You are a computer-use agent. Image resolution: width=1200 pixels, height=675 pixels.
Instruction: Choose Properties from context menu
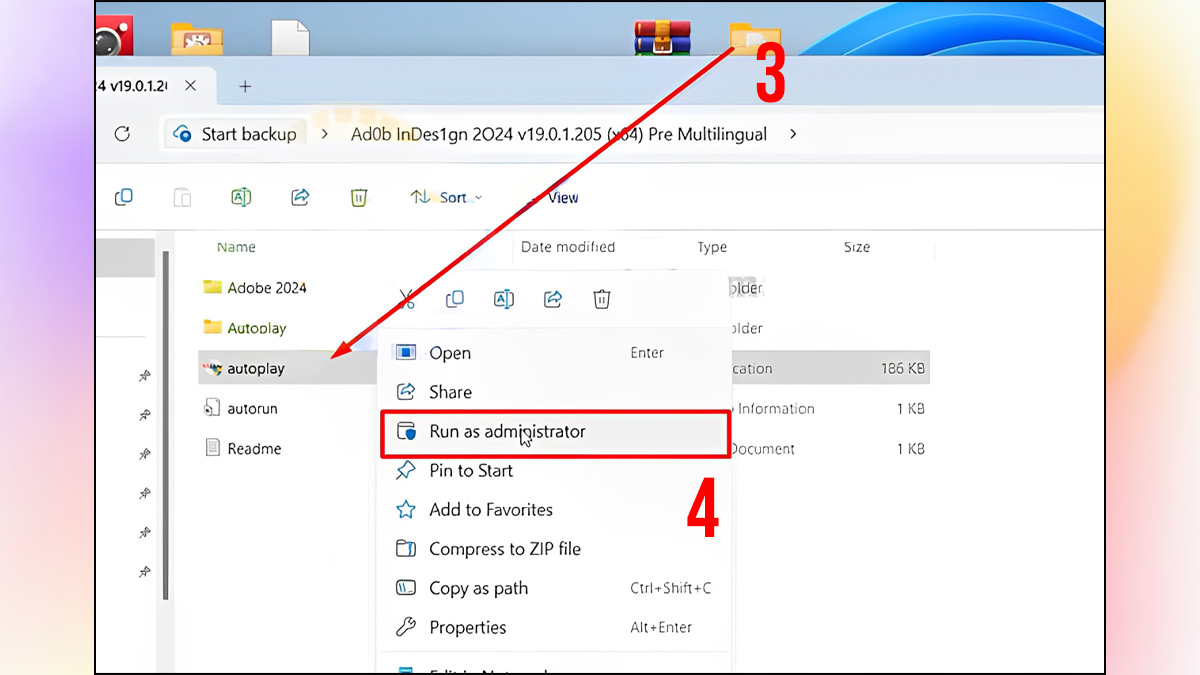click(554, 627)
